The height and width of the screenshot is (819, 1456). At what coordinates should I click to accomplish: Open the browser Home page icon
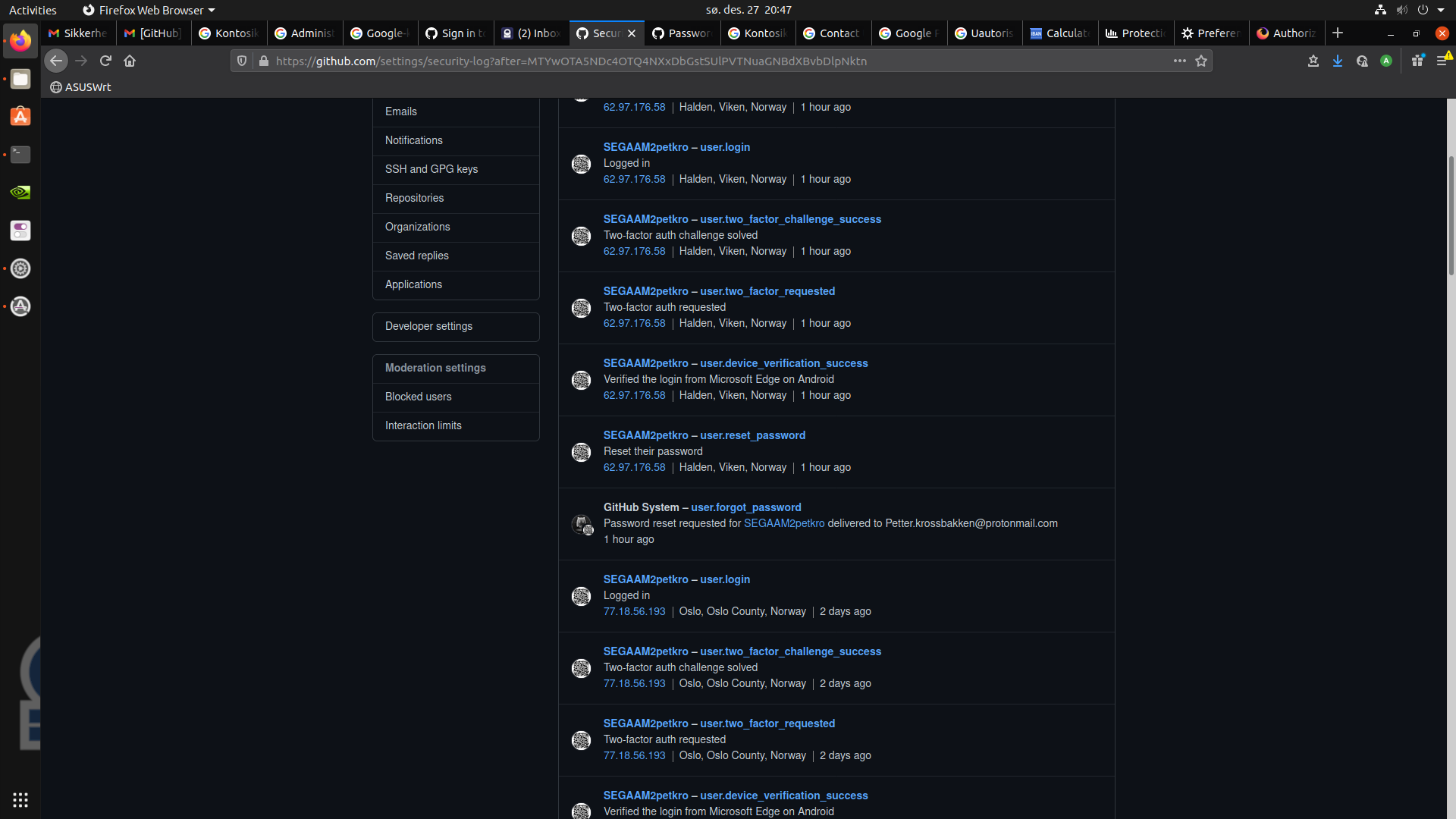[130, 61]
